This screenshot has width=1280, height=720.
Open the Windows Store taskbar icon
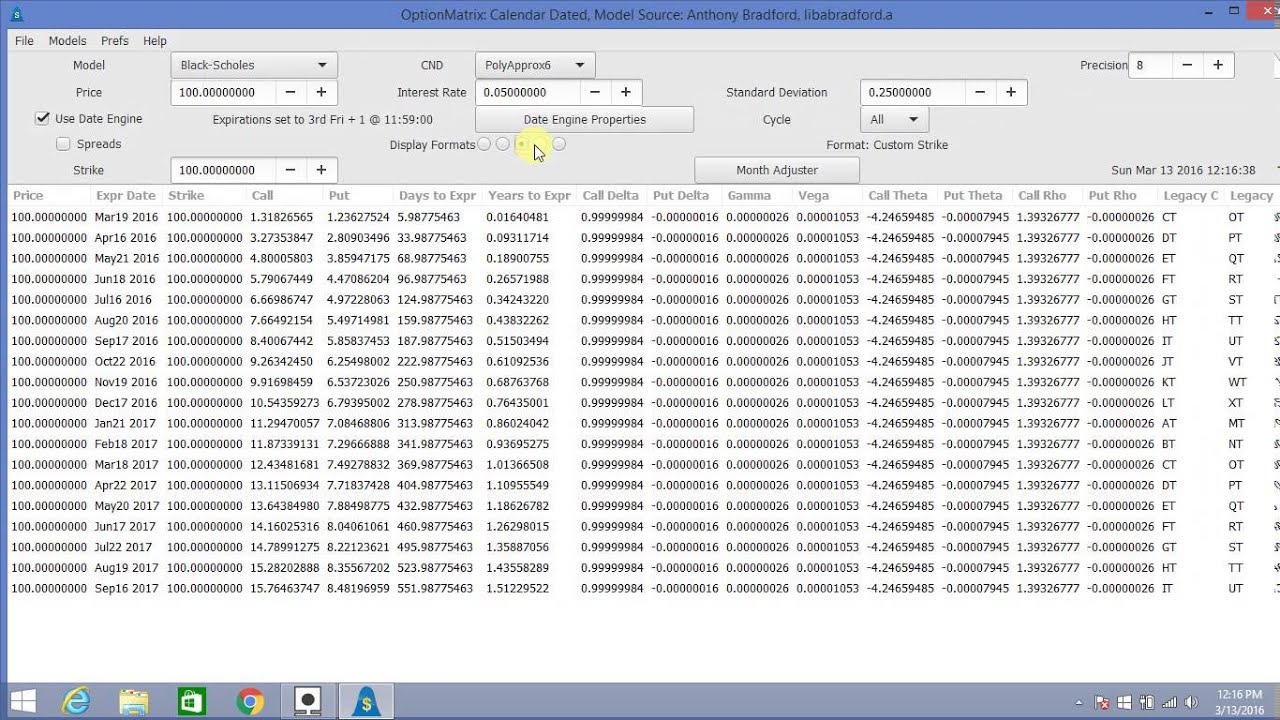tap(192, 702)
